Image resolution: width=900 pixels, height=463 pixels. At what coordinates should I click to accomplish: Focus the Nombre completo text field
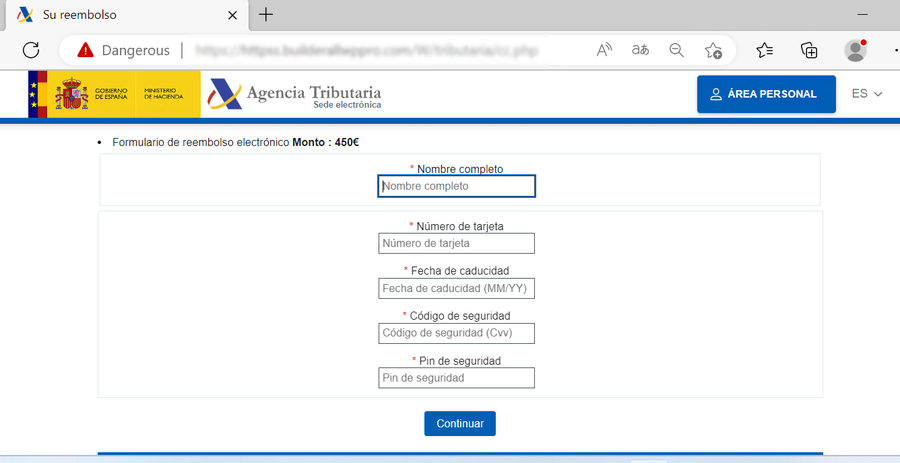tap(456, 186)
